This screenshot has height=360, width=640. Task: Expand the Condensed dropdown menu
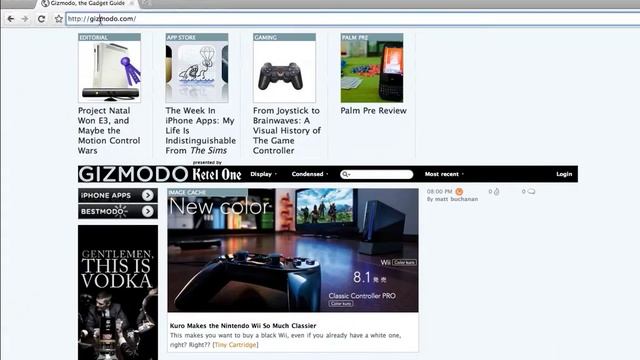coord(310,174)
